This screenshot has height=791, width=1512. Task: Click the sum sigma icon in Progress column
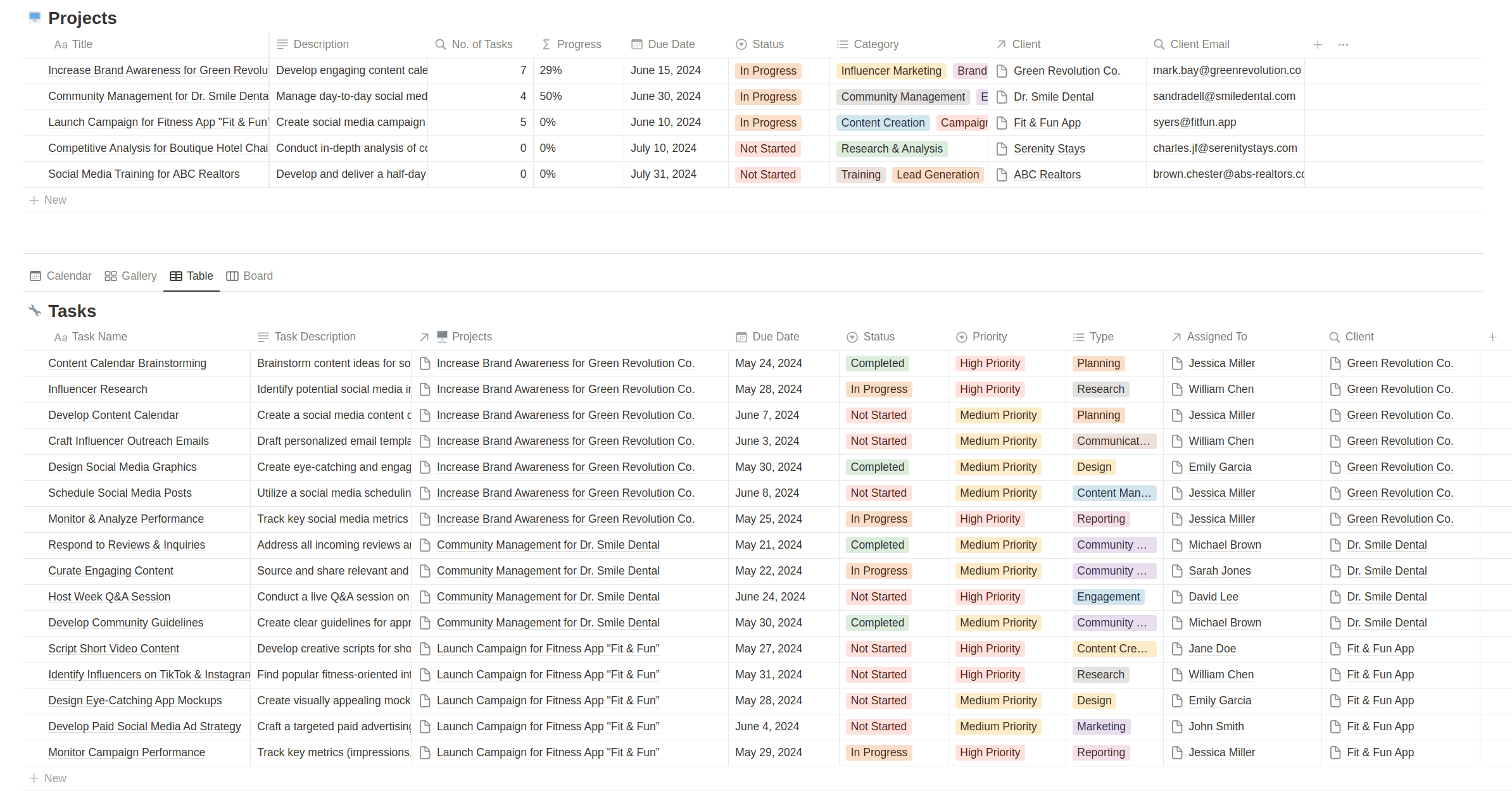click(544, 44)
